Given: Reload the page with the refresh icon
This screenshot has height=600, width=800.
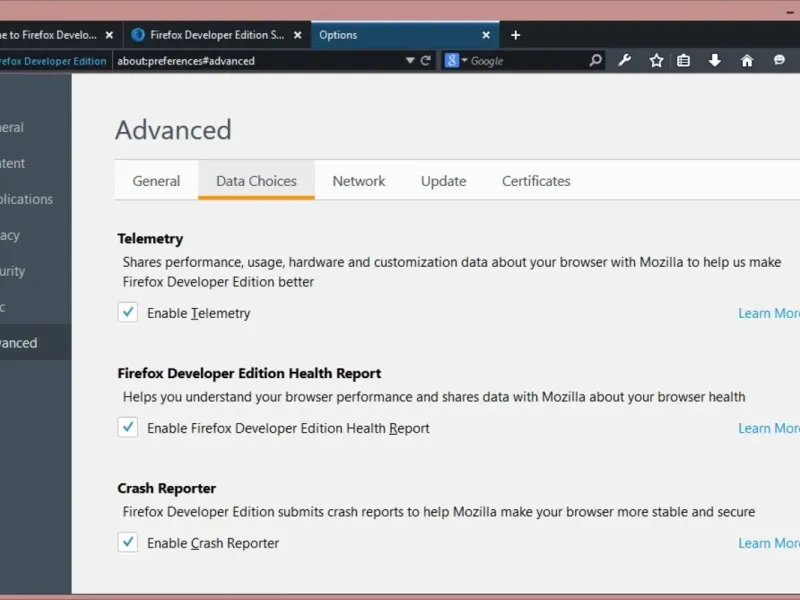Looking at the screenshot, I should pos(426,60).
